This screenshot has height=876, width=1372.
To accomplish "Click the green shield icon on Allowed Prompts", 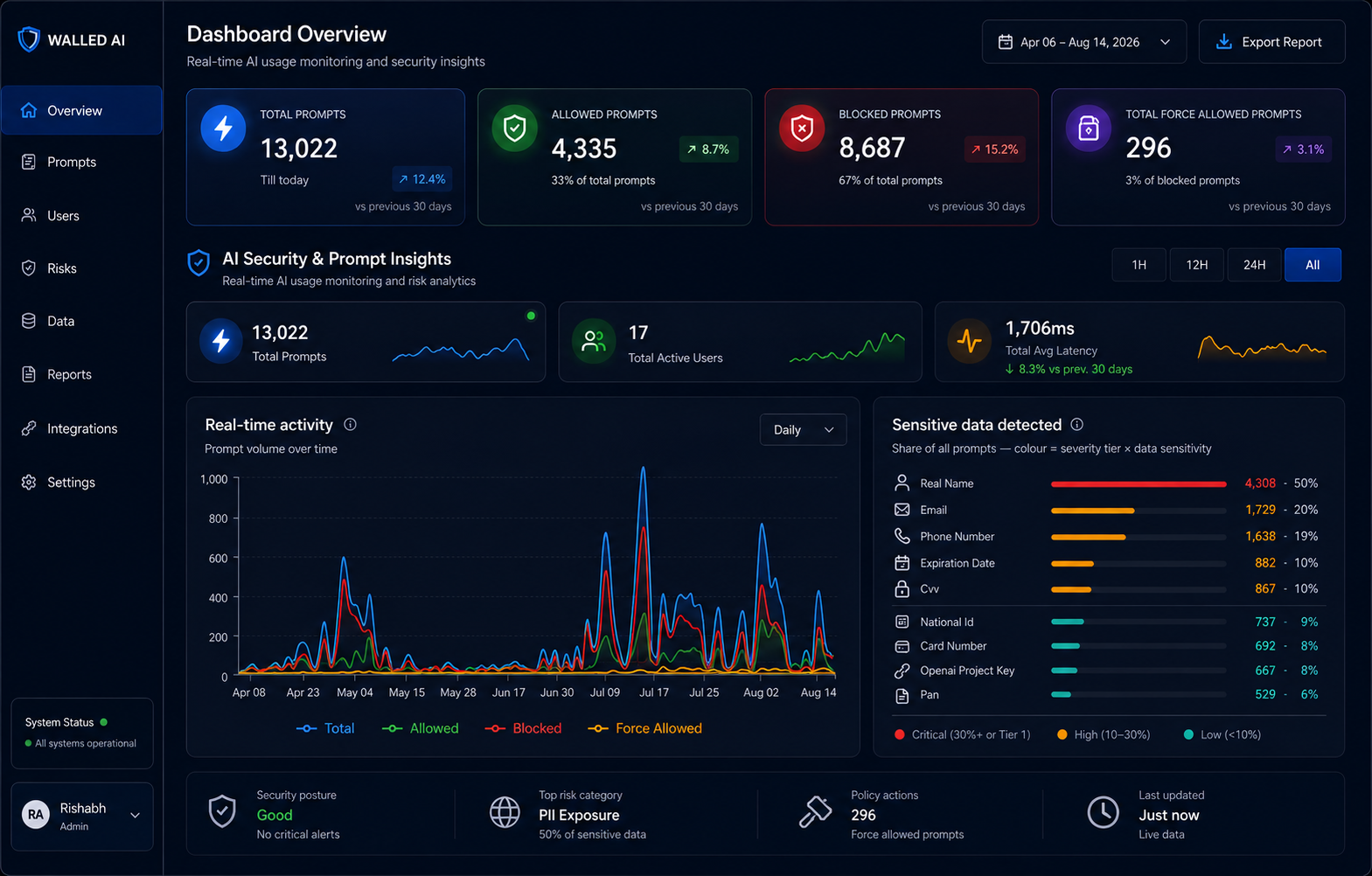I will pos(515,129).
